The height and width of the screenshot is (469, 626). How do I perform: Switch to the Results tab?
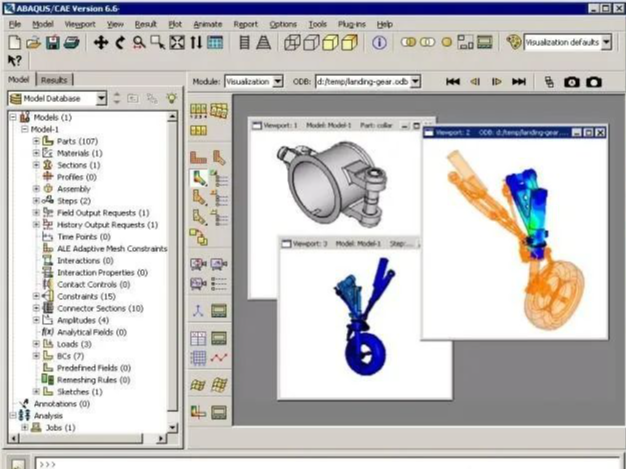[54, 79]
